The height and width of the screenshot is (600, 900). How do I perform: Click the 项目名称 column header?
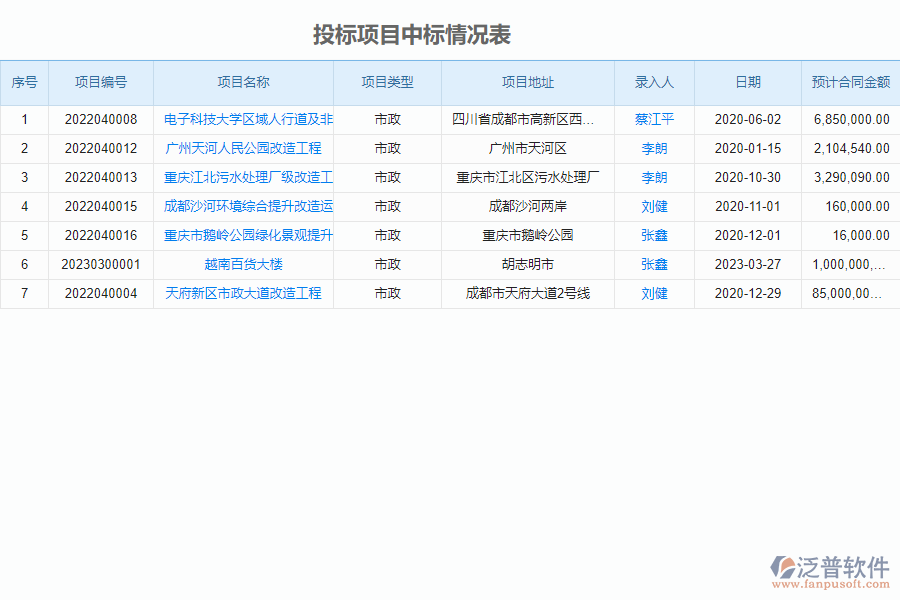(243, 83)
